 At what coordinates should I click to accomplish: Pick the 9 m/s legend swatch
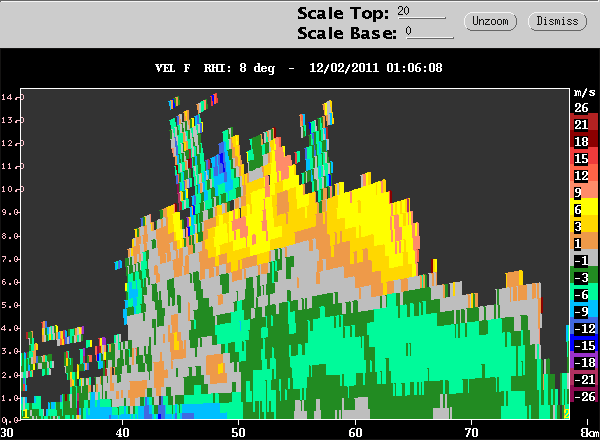click(x=580, y=192)
